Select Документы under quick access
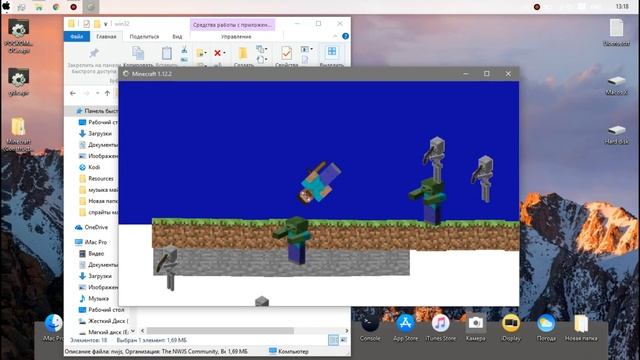The image size is (640, 360). [x=98, y=144]
